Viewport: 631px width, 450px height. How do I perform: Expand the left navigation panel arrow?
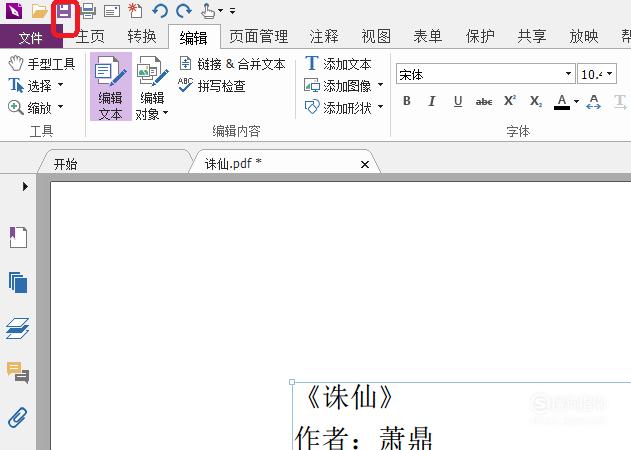25,186
